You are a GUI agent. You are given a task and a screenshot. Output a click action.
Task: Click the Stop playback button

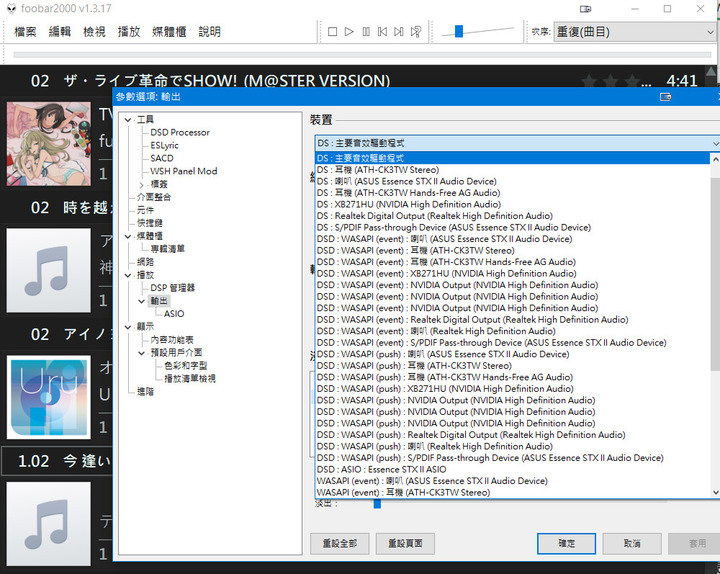pyautogui.click(x=332, y=32)
